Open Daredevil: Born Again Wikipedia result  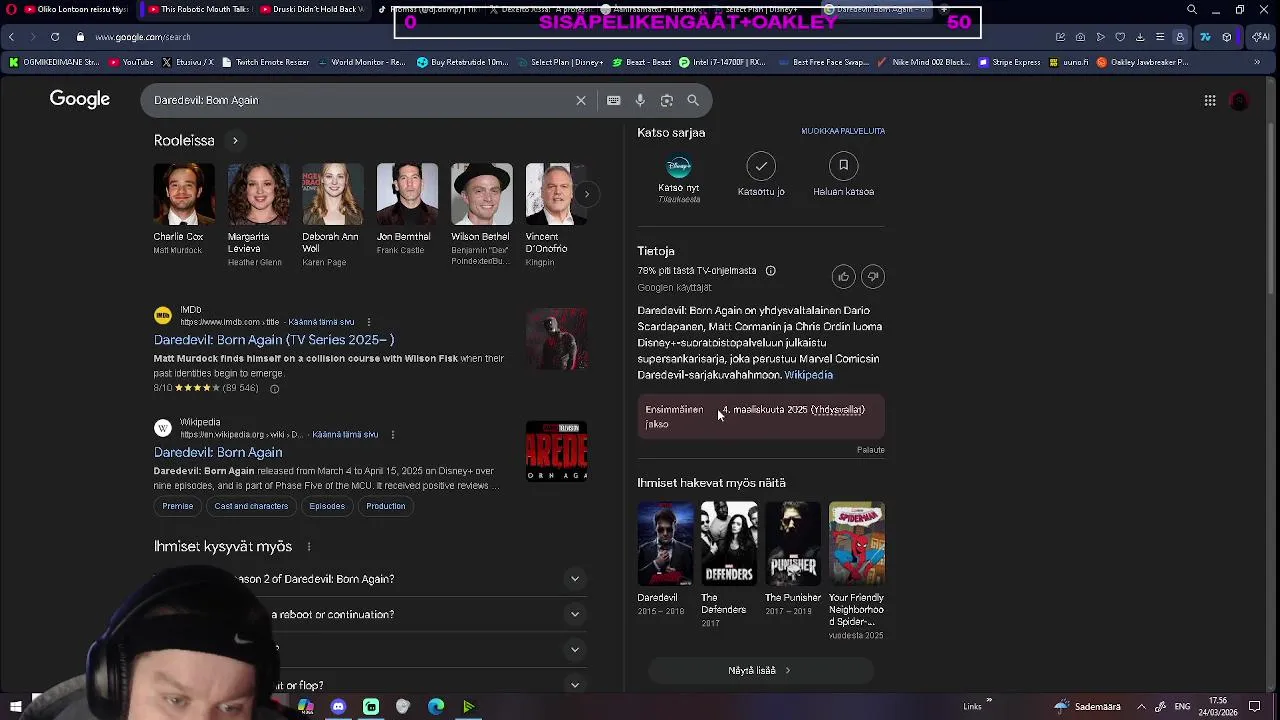tap(218, 452)
